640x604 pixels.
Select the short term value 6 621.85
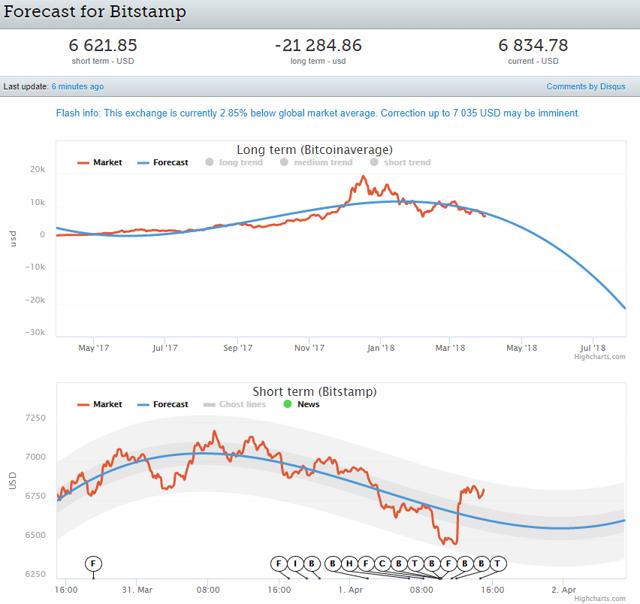103,45
